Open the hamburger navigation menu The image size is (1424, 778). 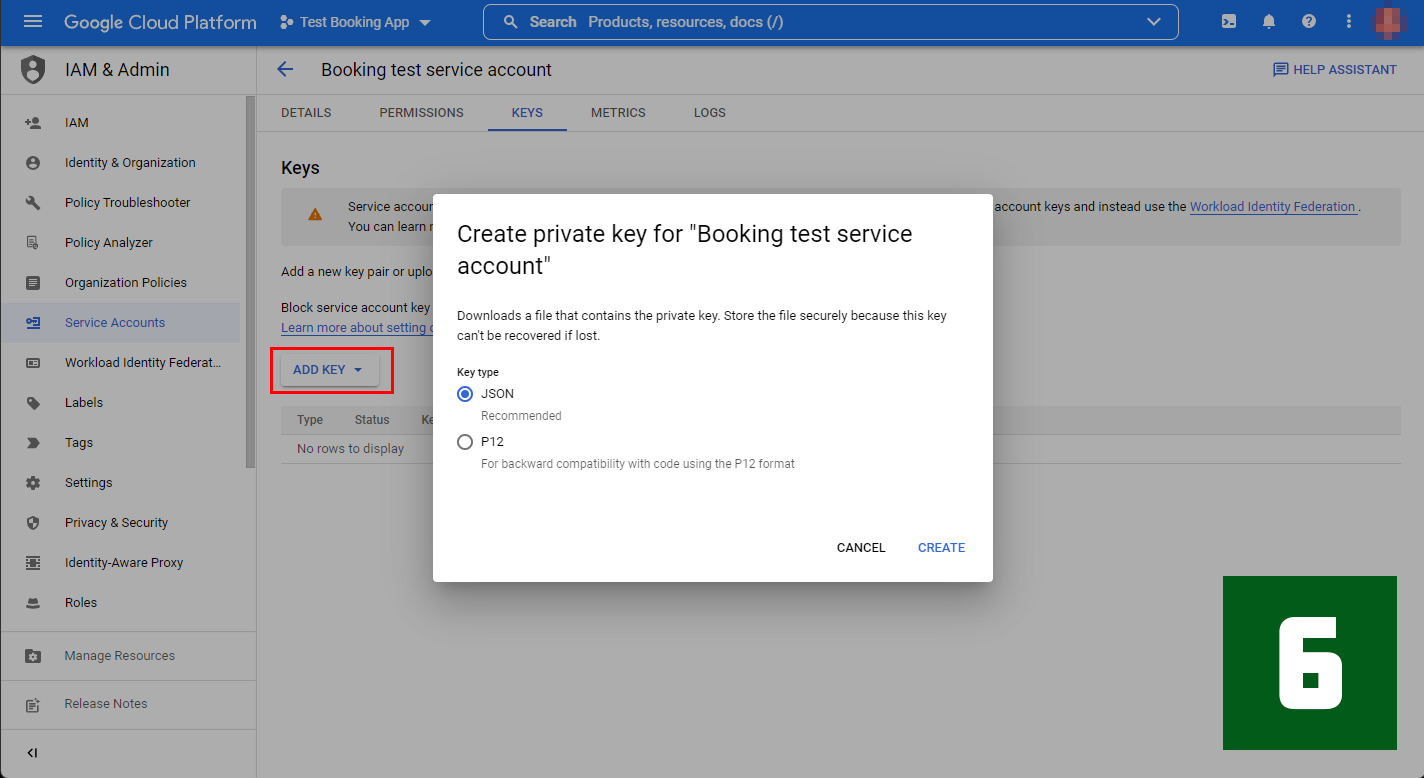[33, 22]
